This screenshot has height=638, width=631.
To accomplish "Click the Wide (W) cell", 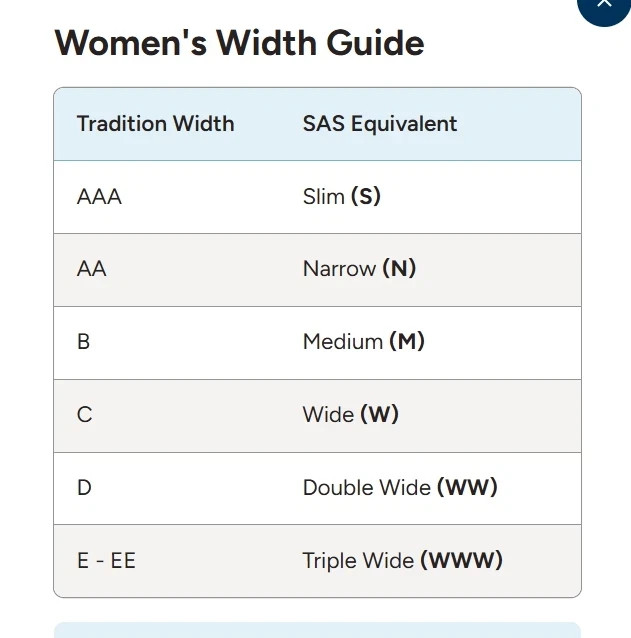I will click(350, 415).
